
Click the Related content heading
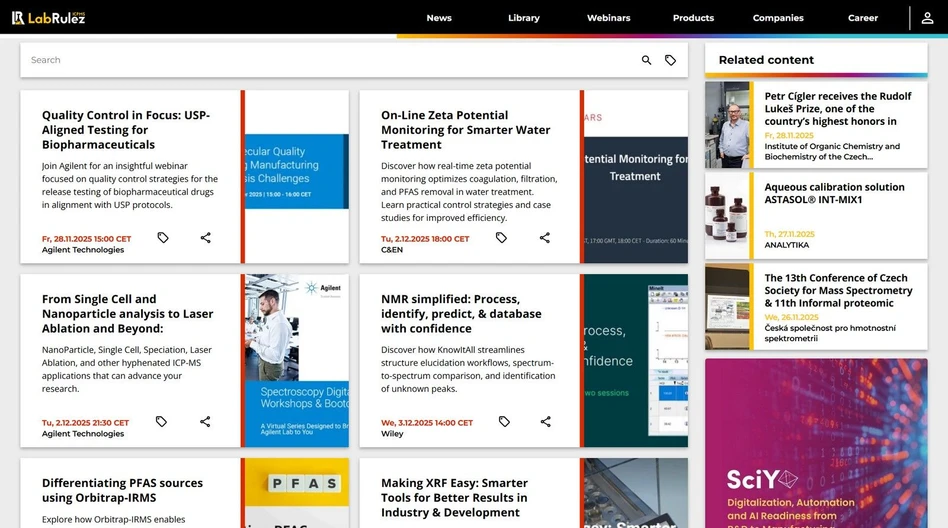[766, 60]
